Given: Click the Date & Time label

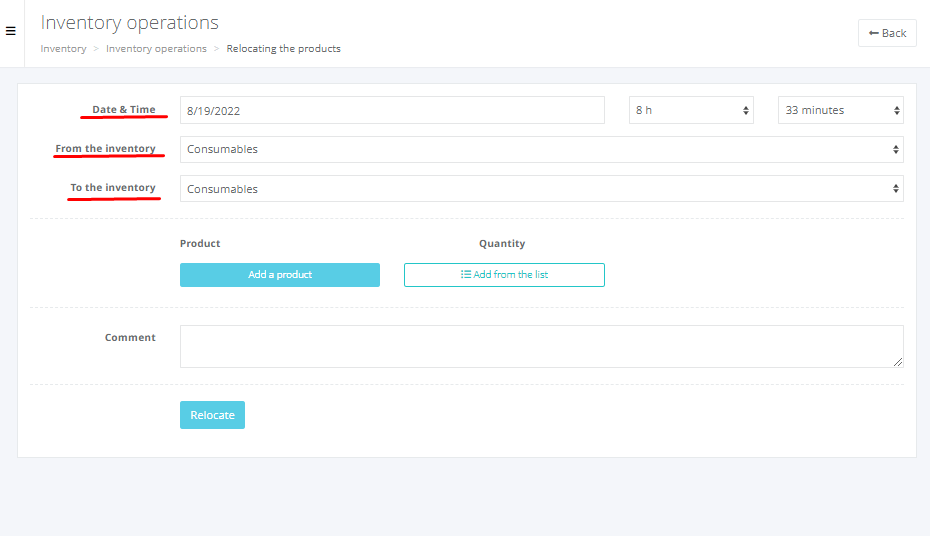Looking at the screenshot, I should click(x=124, y=110).
